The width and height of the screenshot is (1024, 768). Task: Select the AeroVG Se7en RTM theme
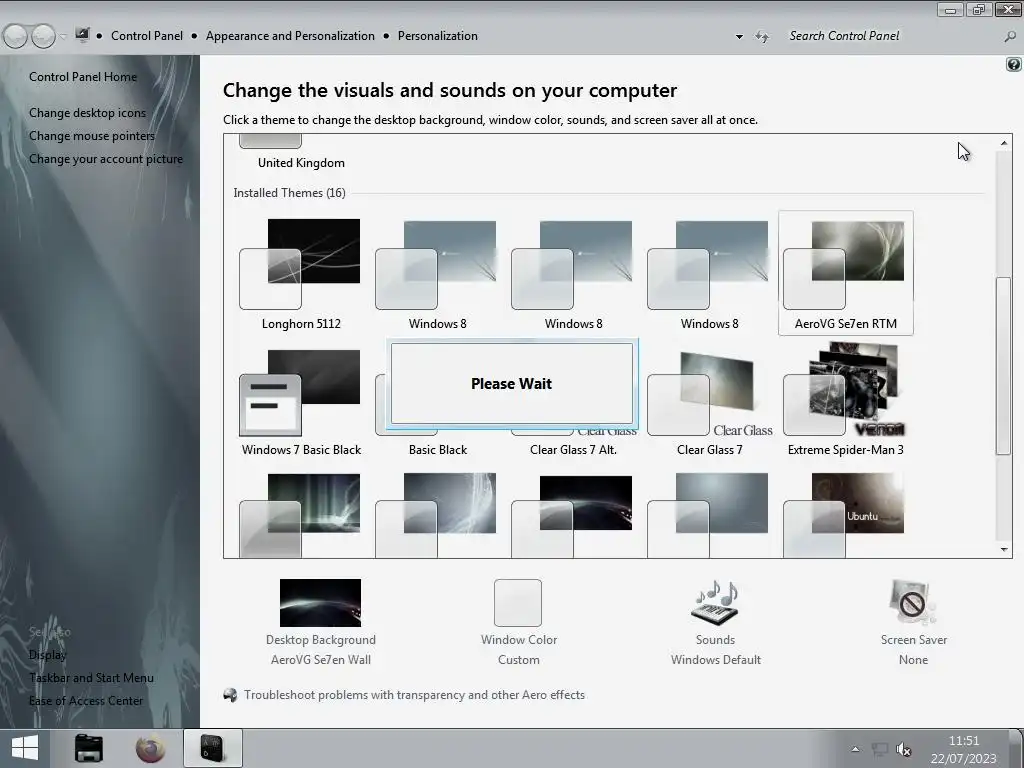(x=846, y=274)
